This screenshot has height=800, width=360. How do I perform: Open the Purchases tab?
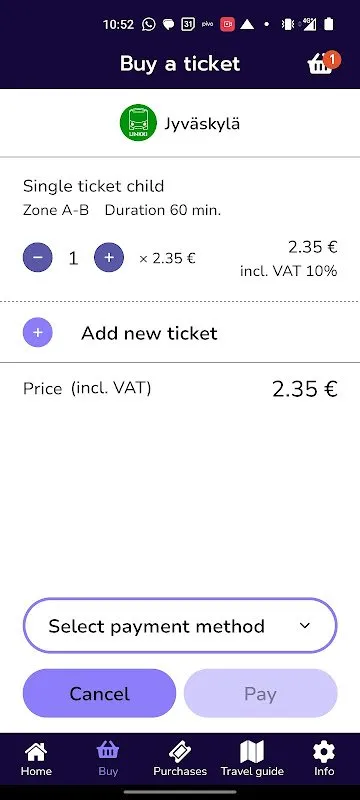coord(180,759)
